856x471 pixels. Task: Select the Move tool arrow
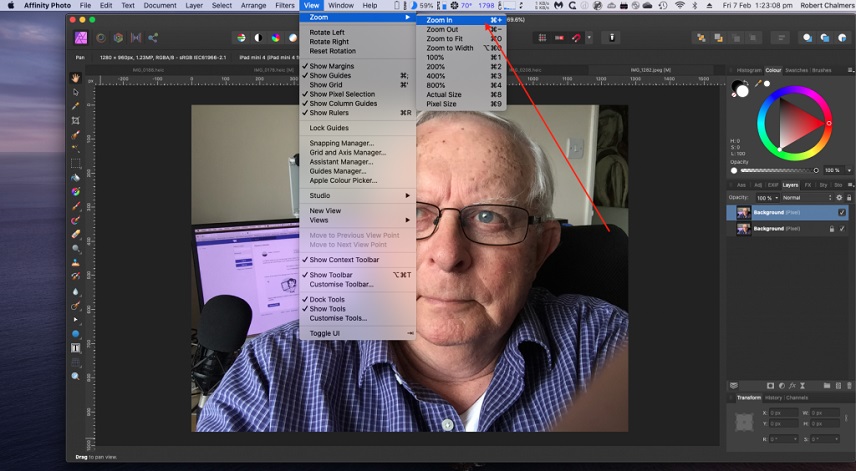[75, 92]
